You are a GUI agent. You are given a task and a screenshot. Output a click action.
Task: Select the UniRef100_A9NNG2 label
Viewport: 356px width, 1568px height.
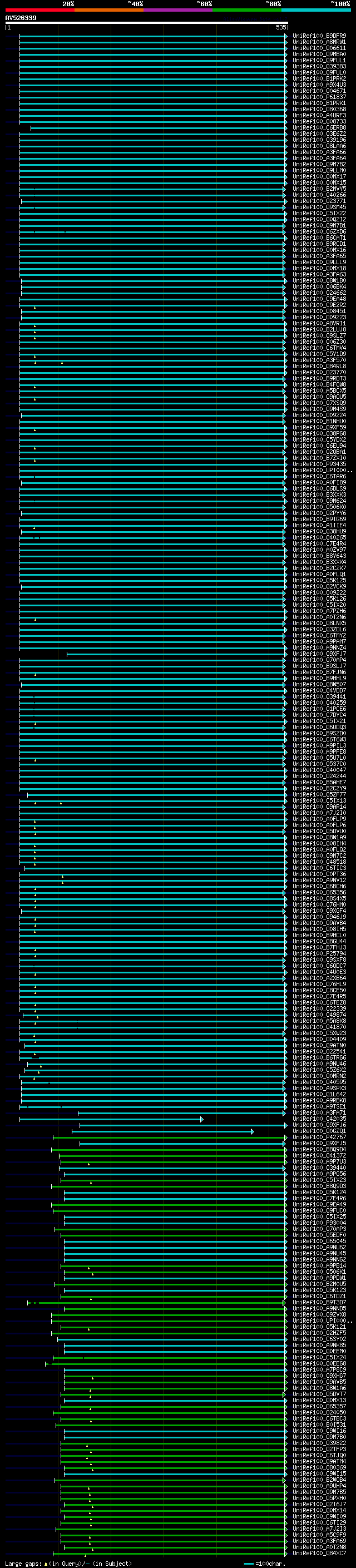click(x=319, y=1259)
